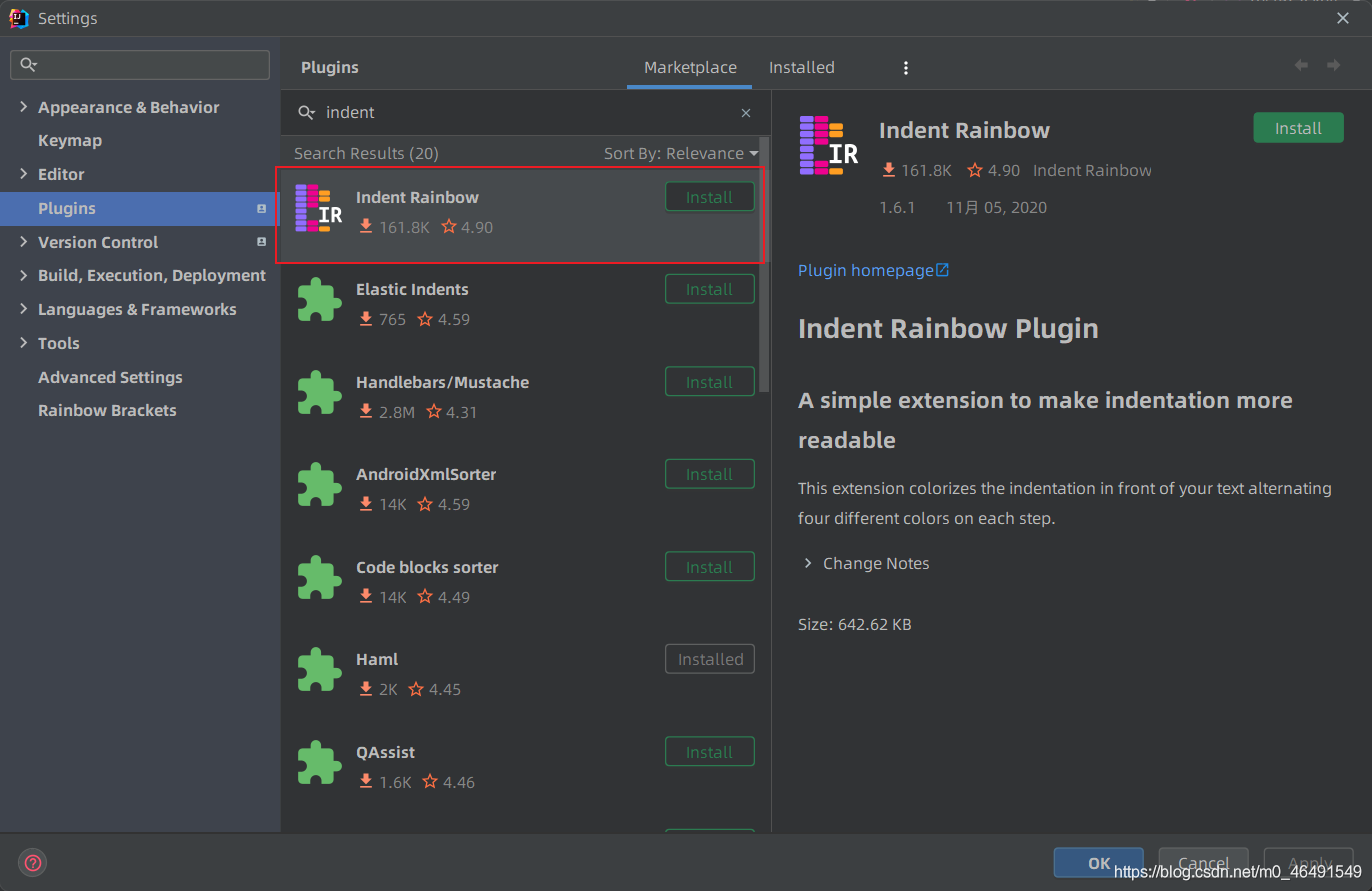The height and width of the screenshot is (891, 1372).
Task: Click the Haml plugin puzzle icon
Action: (x=319, y=670)
